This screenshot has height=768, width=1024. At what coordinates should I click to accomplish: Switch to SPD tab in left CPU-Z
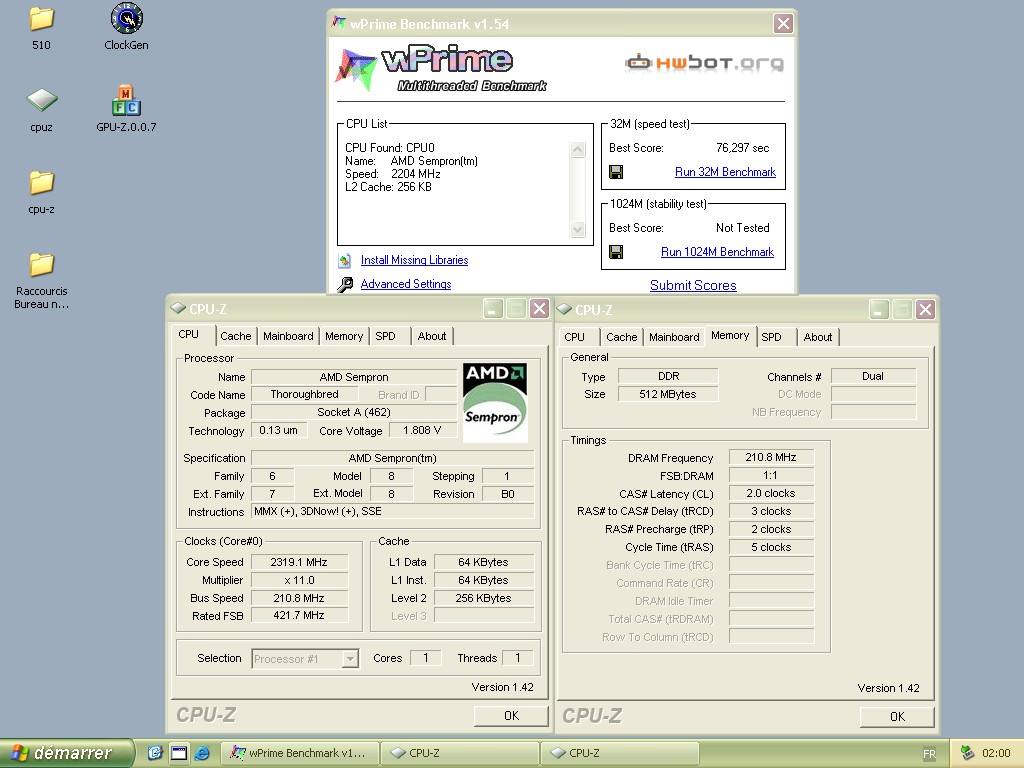pyautogui.click(x=385, y=336)
